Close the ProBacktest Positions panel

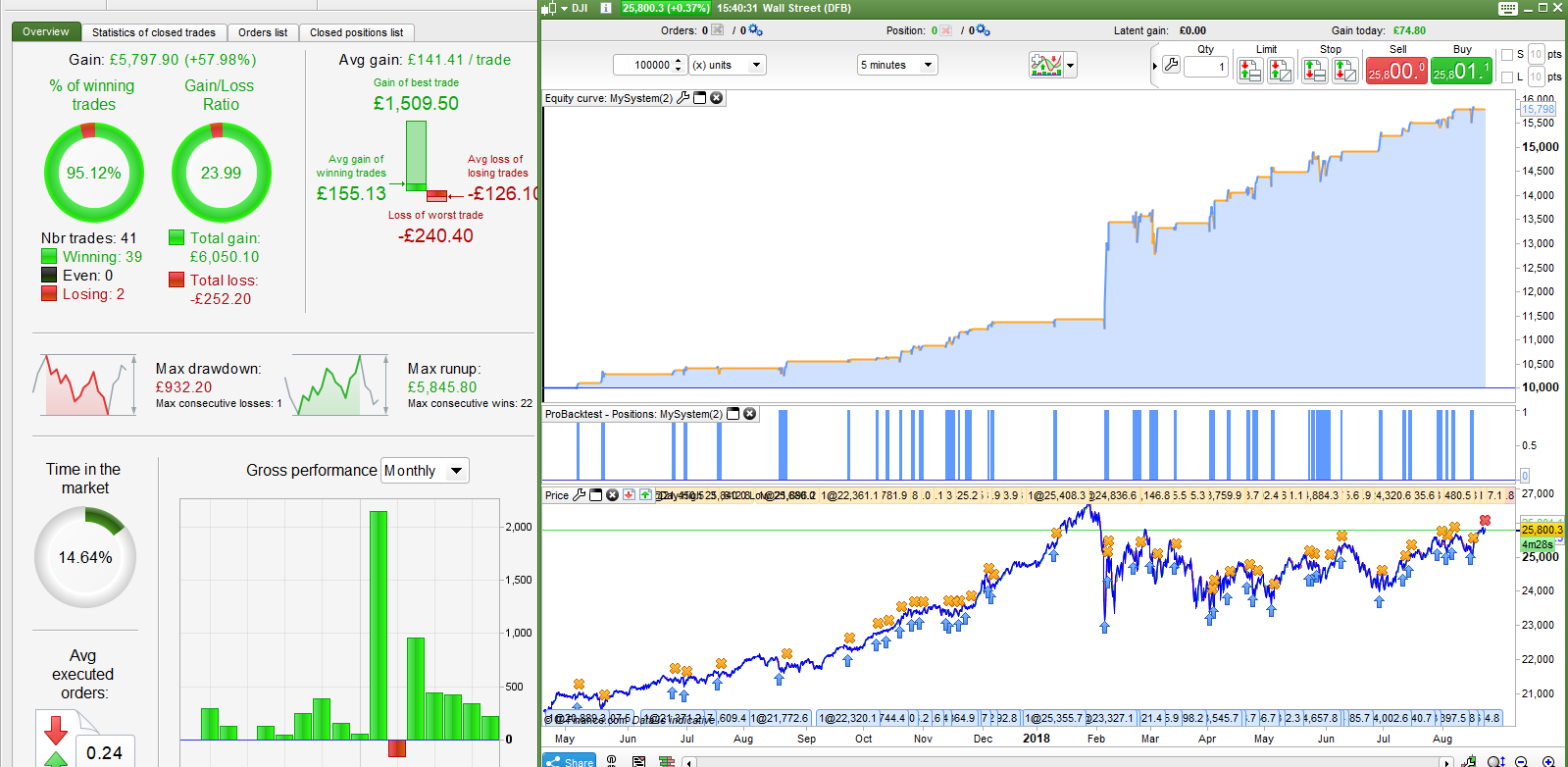coord(750,414)
